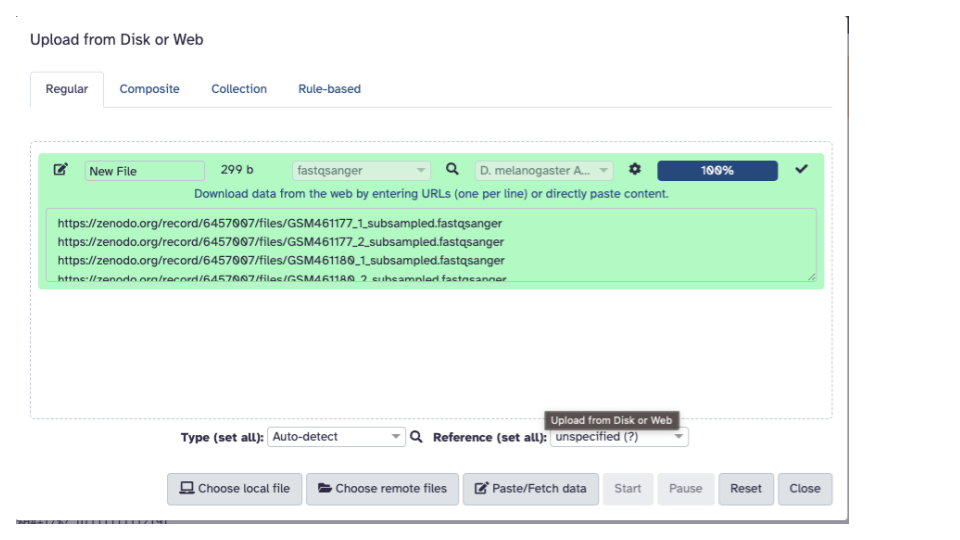Click inside the URL paste text area
The height and width of the screenshot is (540, 960).
[431, 245]
